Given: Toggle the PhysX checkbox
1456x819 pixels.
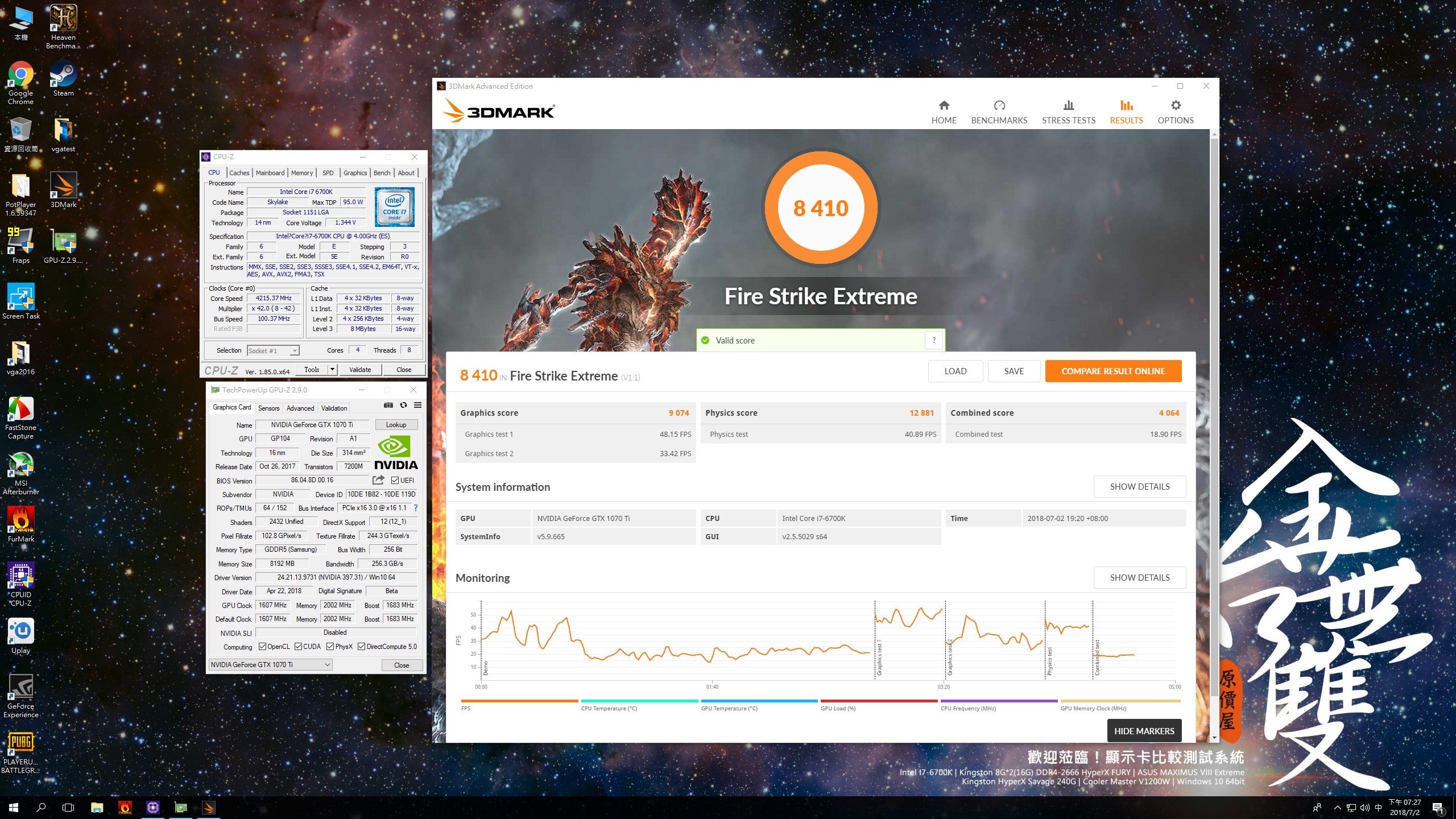Looking at the screenshot, I should tap(330, 646).
